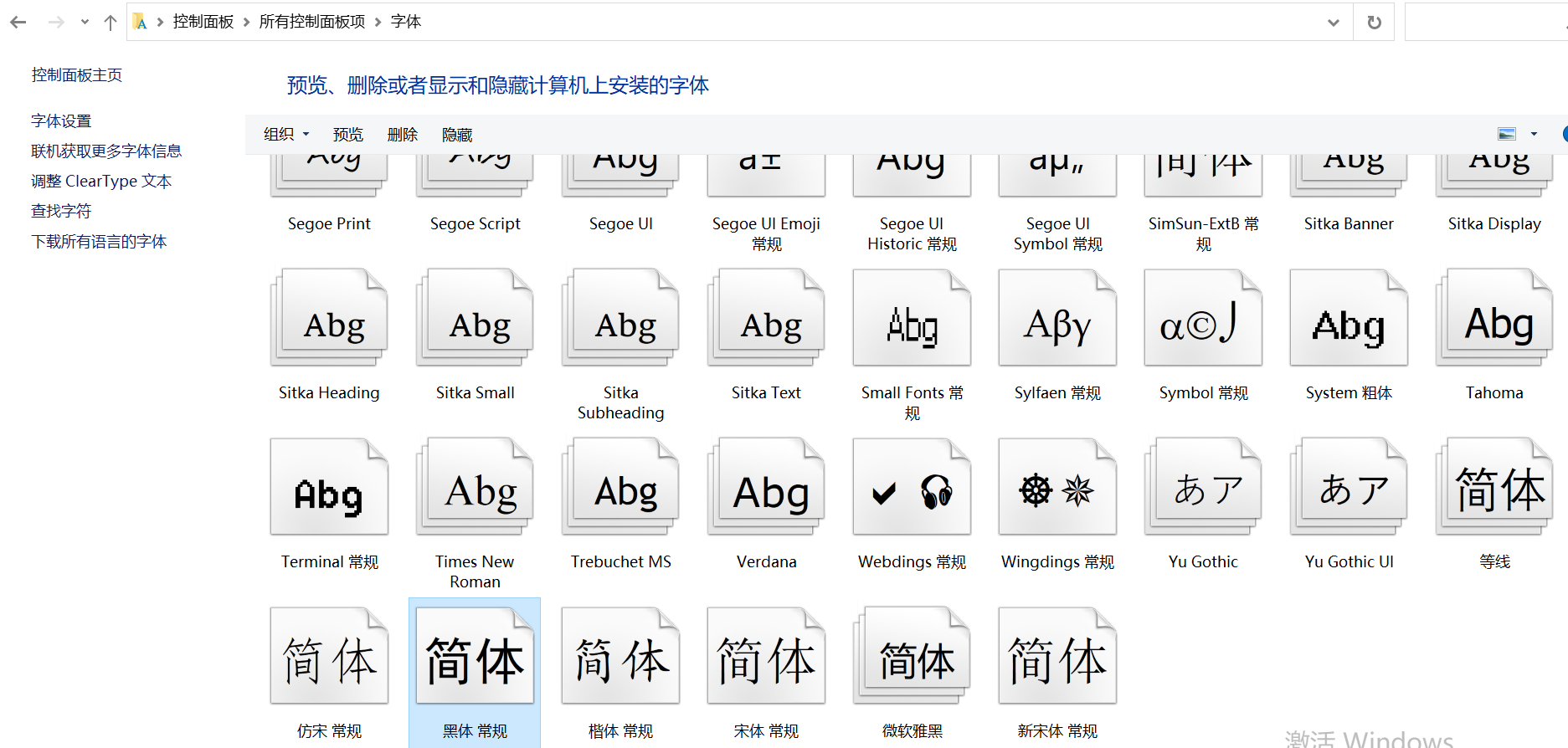This screenshot has width=1568, height=748.
Task: Select the Yu Gothic font icon
Action: click(1203, 487)
